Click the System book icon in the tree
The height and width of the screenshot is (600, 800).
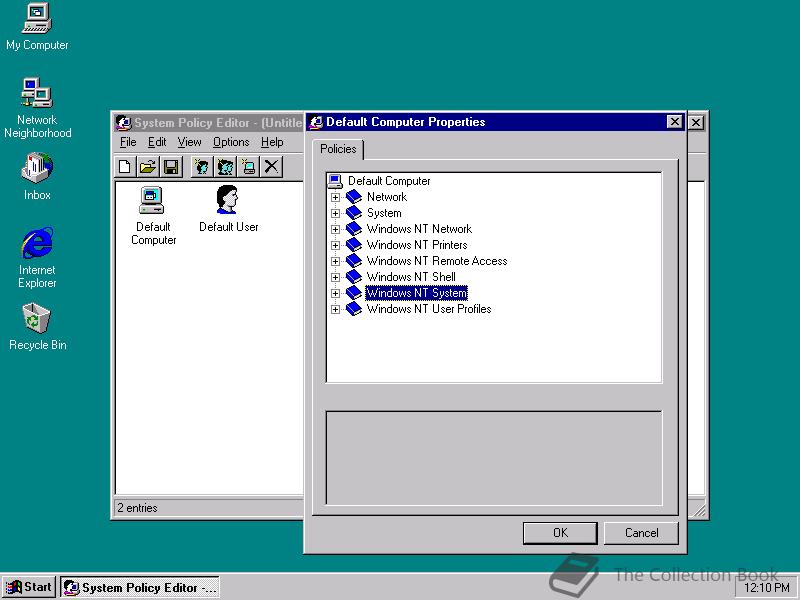click(354, 213)
